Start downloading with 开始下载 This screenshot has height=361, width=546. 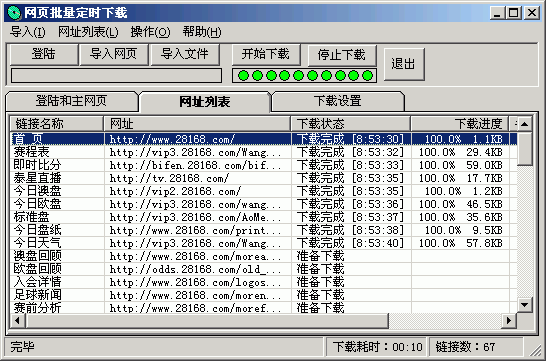[266, 54]
